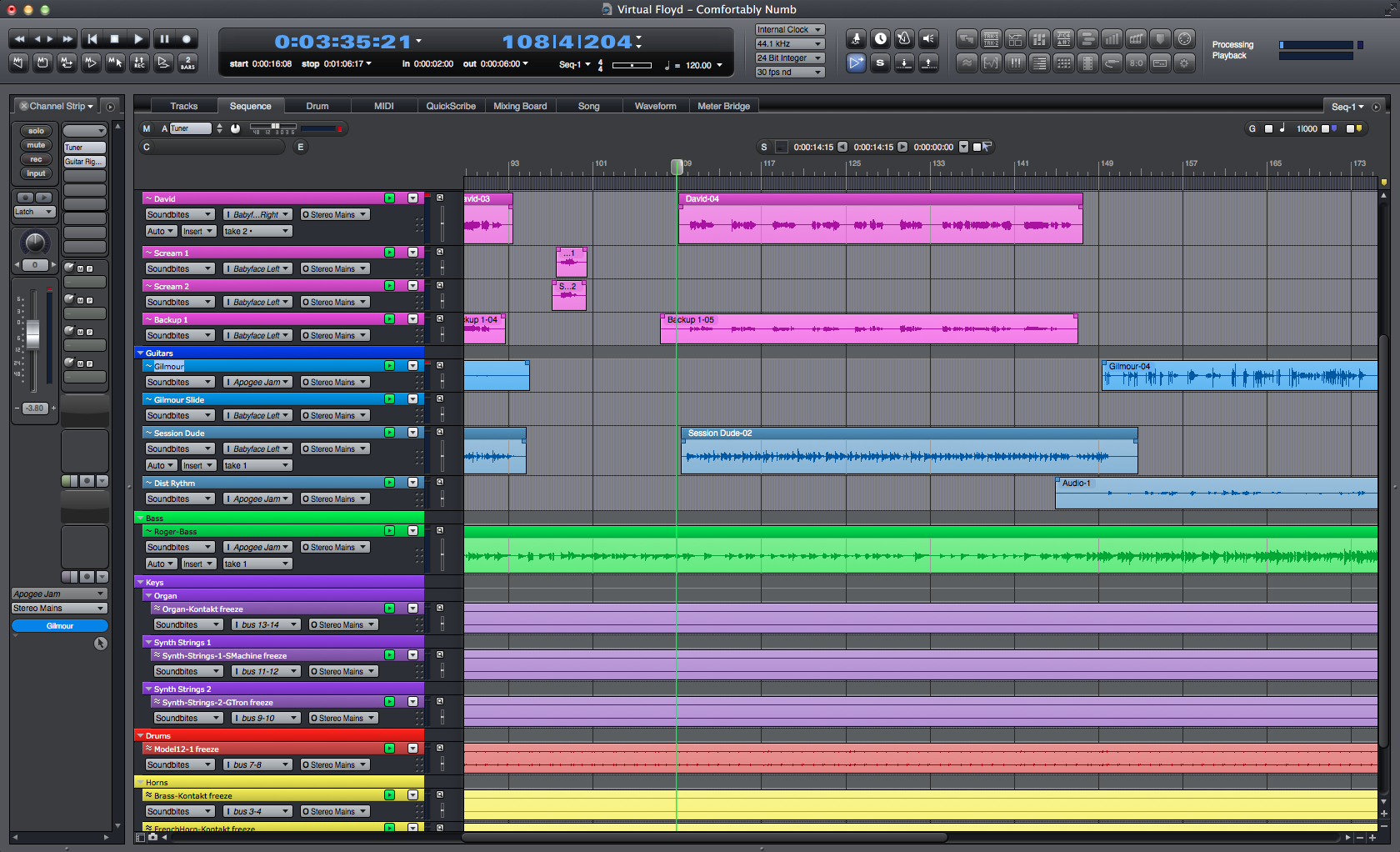The image size is (1400, 852).
Task: Switch to the QuickScribe tab
Action: pyautogui.click(x=451, y=106)
